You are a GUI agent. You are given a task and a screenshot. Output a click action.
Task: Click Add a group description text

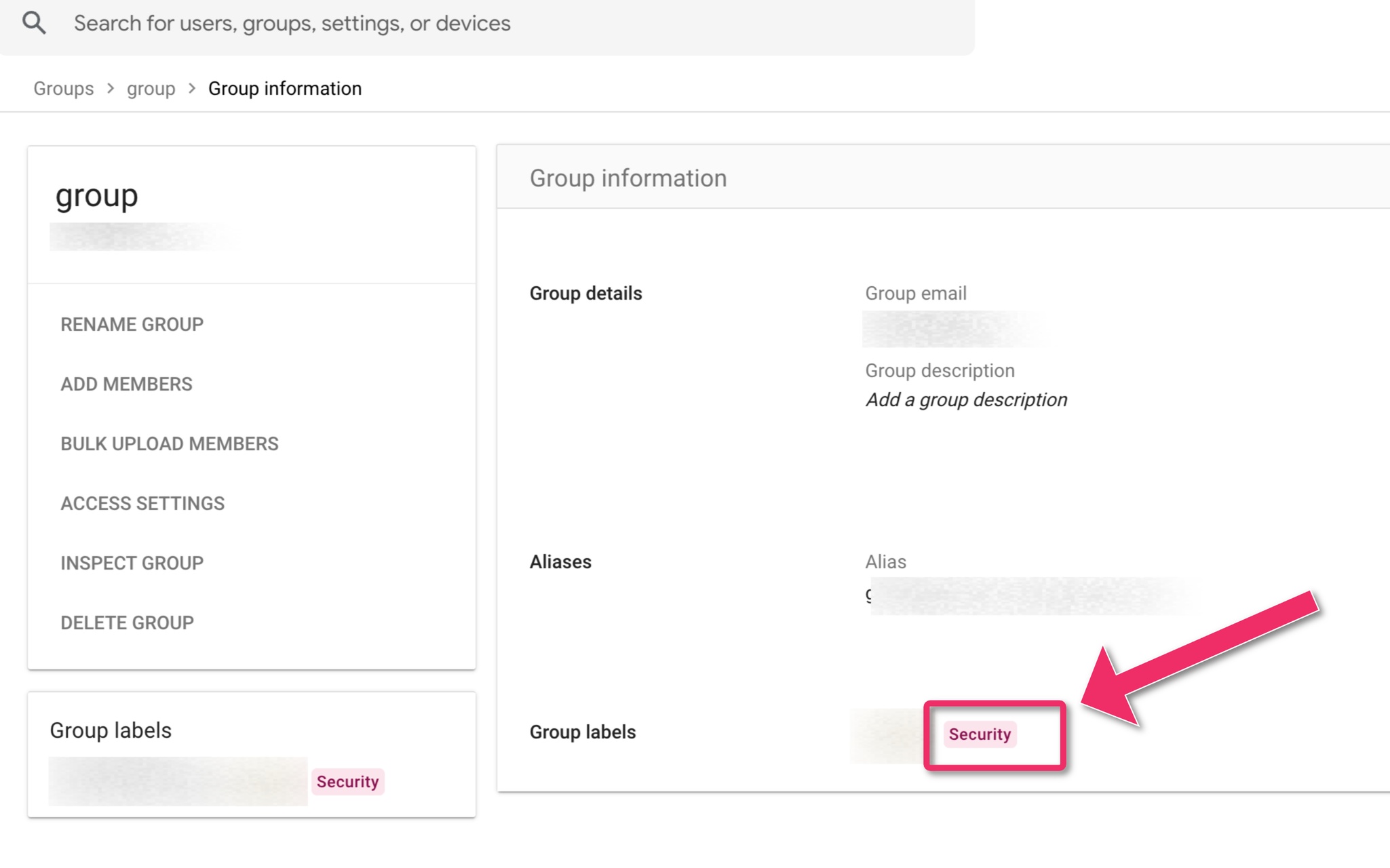965,400
